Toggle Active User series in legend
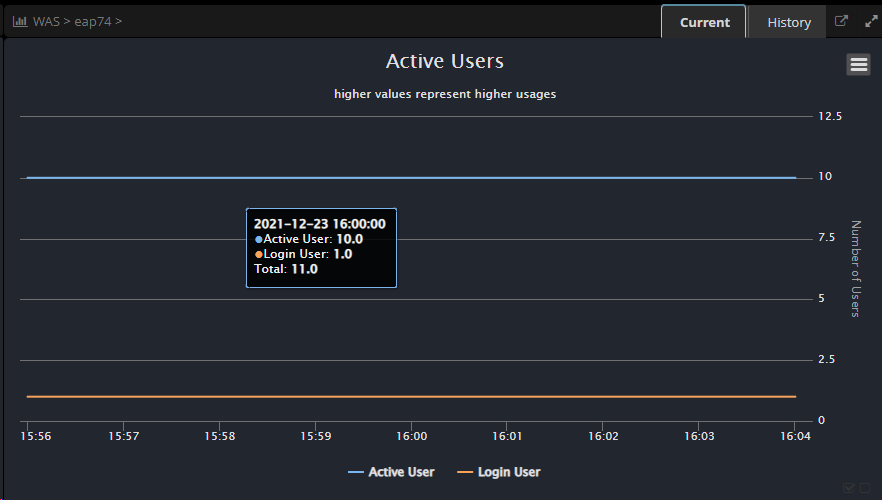This screenshot has width=882, height=500. (401, 472)
